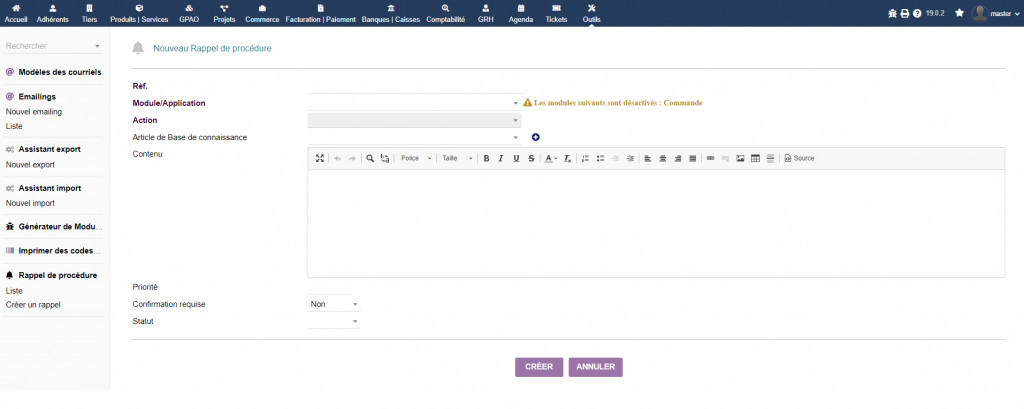Insert a link in the editor
The image size is (1024, 409).
(x=711, y=158)
